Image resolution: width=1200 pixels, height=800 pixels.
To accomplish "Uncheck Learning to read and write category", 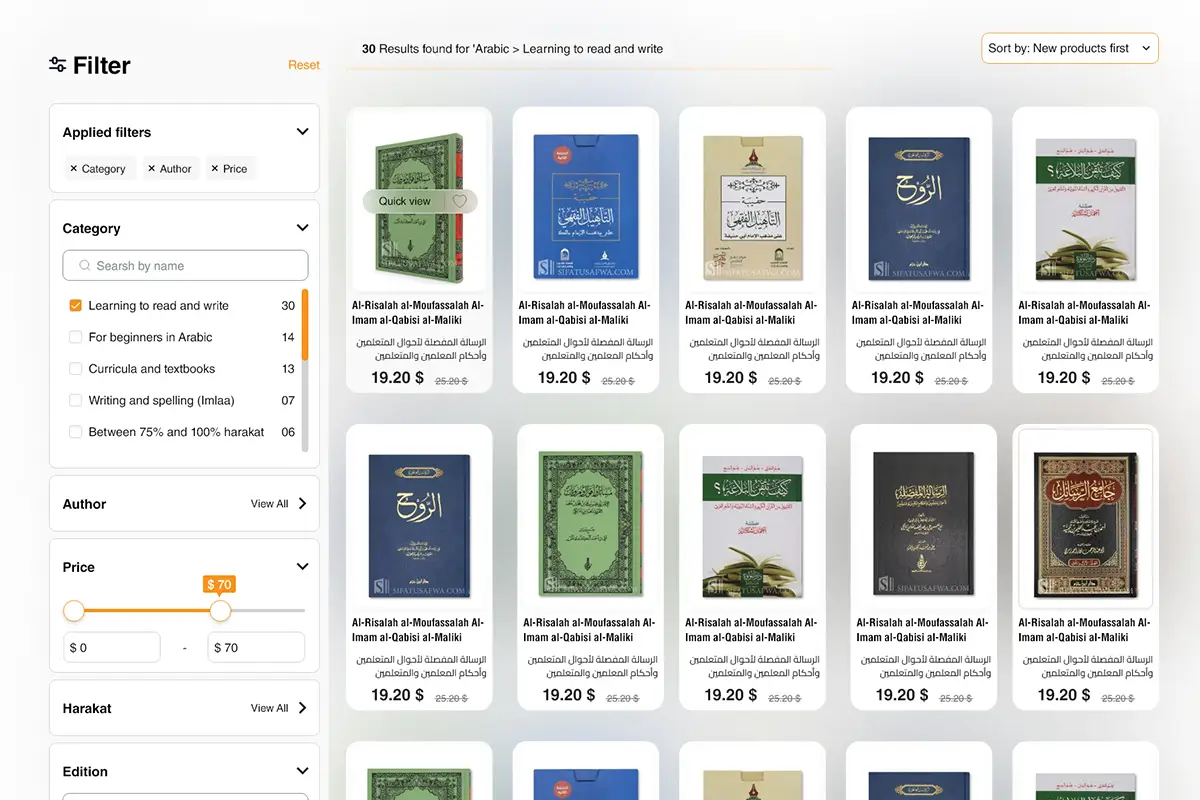I will tap(75, 306).
